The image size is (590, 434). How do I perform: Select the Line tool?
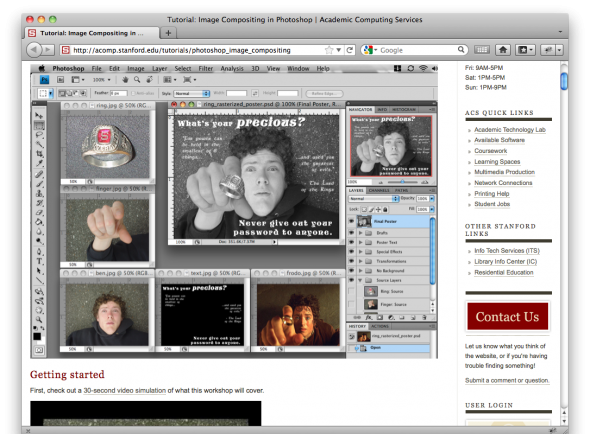39,281
